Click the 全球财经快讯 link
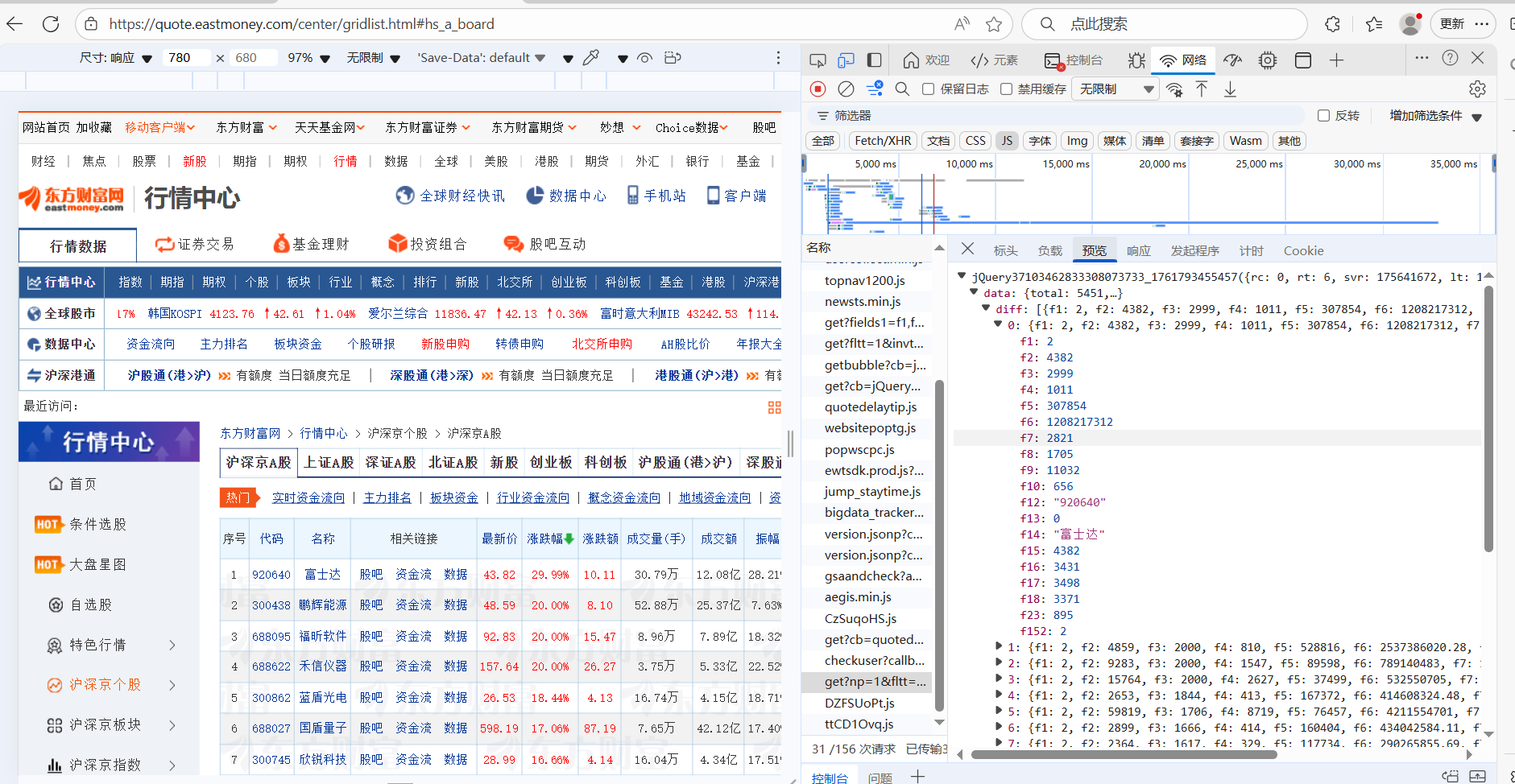 coord(462,195)
